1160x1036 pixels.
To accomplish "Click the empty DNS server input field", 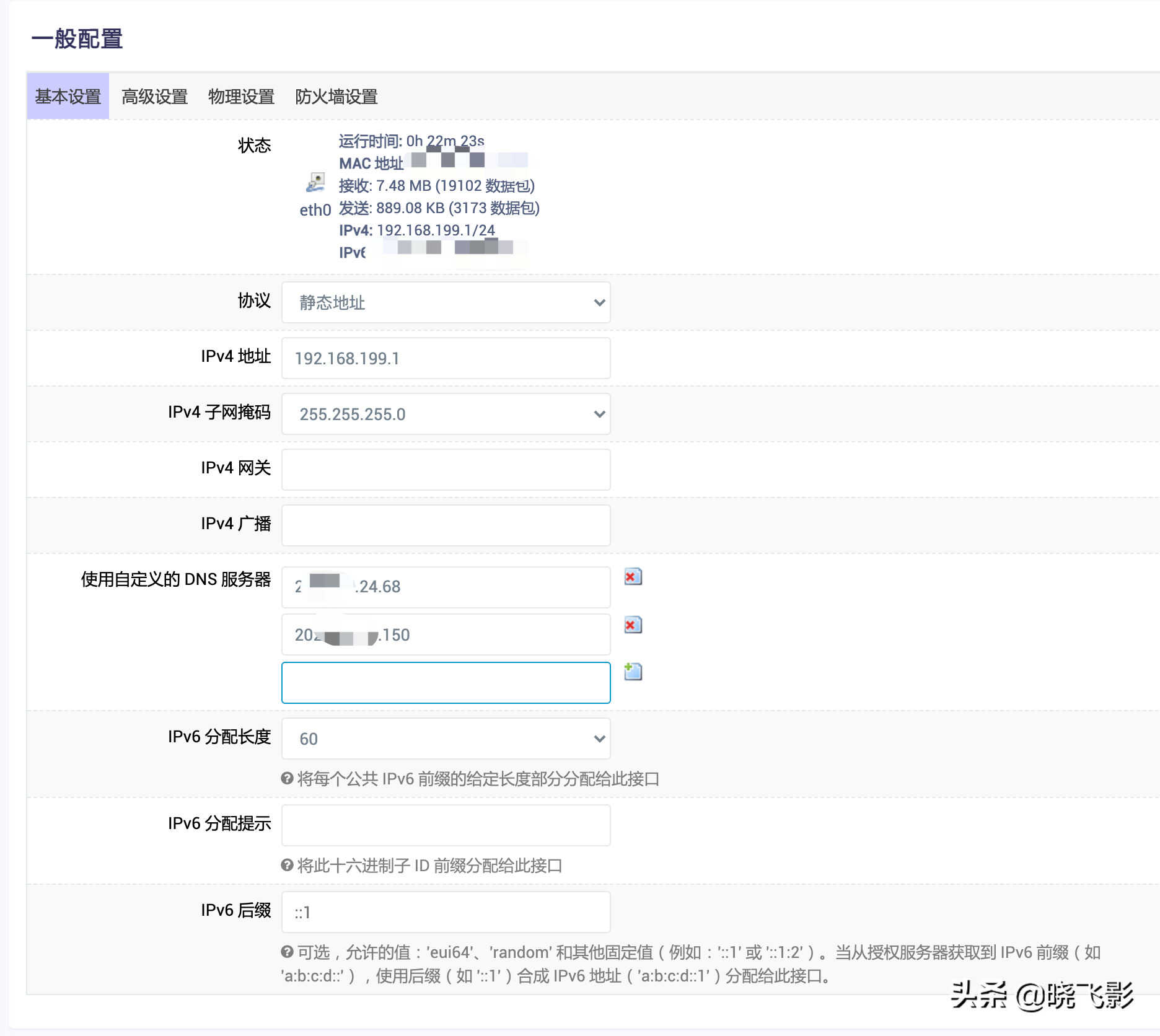I will pos(446,683).
